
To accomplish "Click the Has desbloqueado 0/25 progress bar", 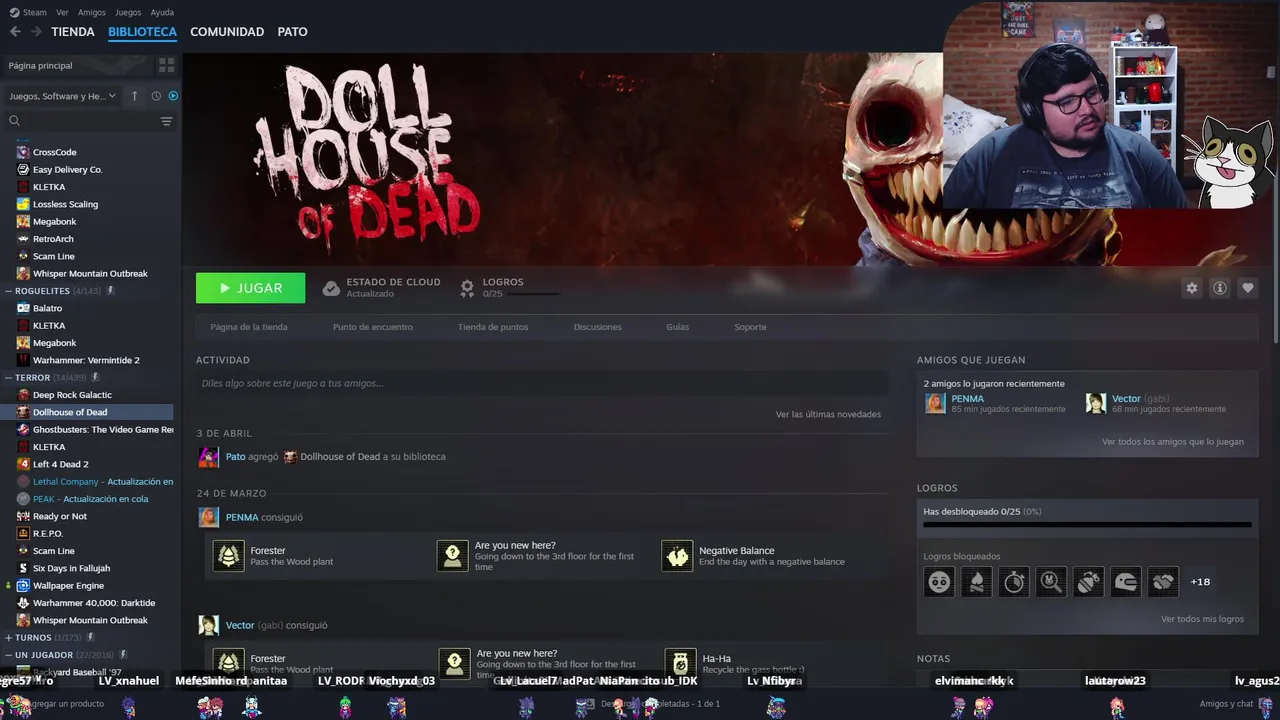I will [x=1087, y=524].
